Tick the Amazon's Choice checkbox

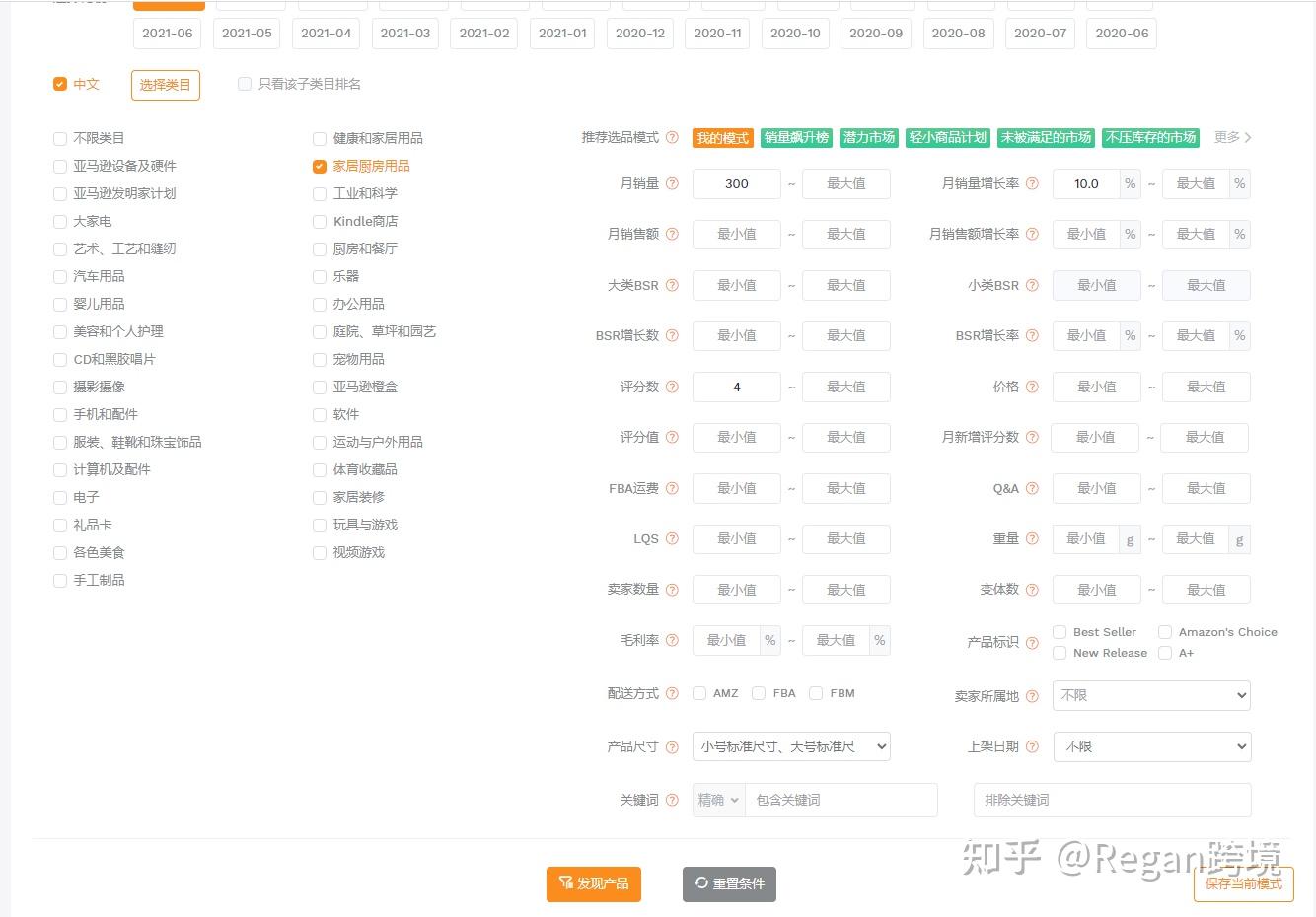click(x=1165, y=632)
